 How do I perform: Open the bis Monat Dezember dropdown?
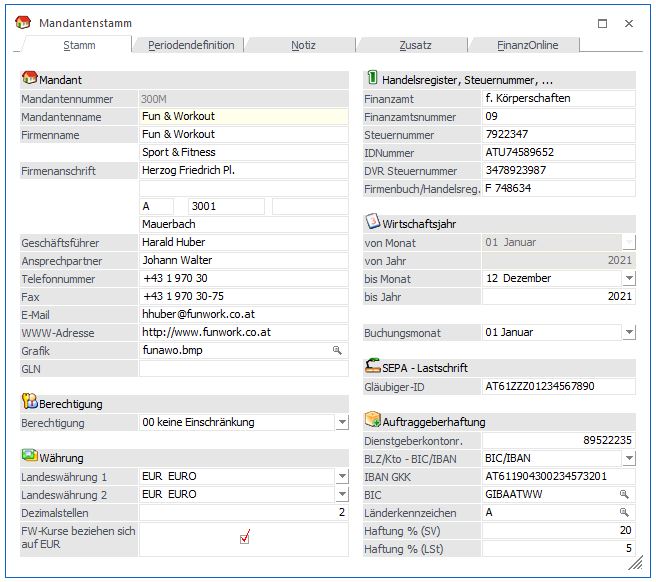click(628, 278)
